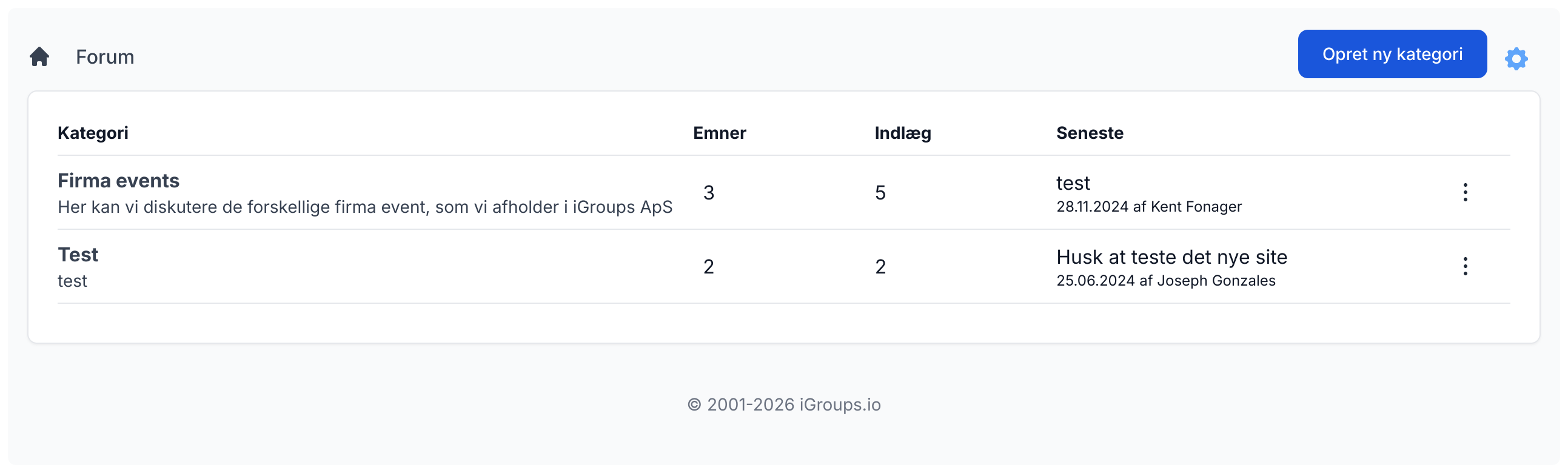Click the Firma events description text
This screenshot has width=1568, height=473.
click(x=364, y=207)
